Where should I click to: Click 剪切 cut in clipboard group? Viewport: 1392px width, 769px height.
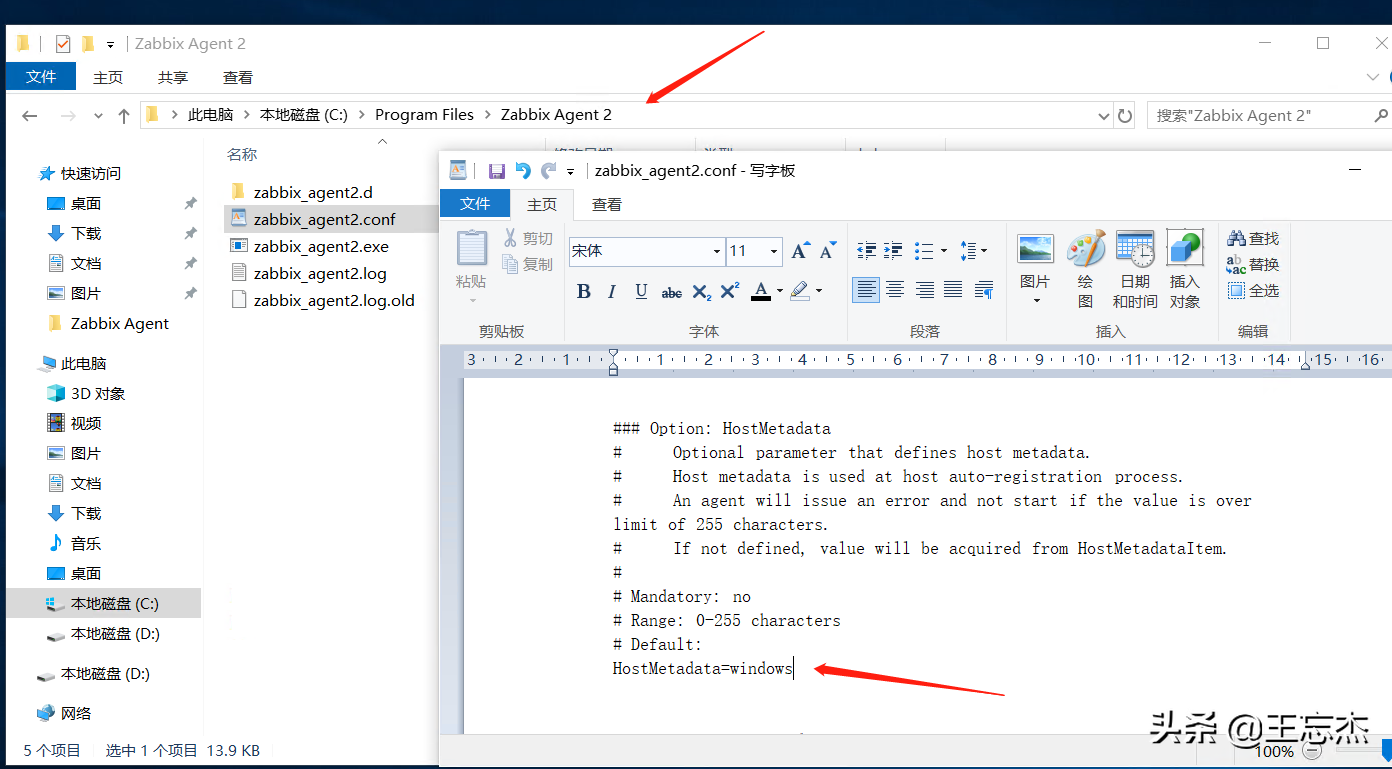(527, 238)
